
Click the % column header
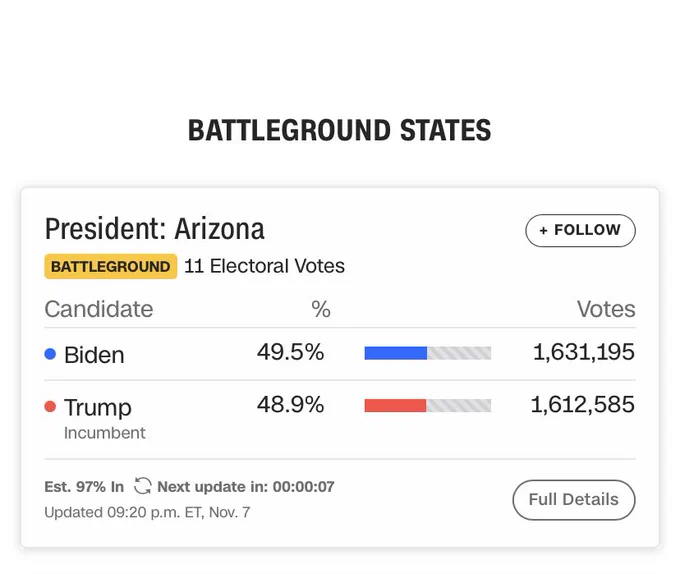tap(321, 309)
